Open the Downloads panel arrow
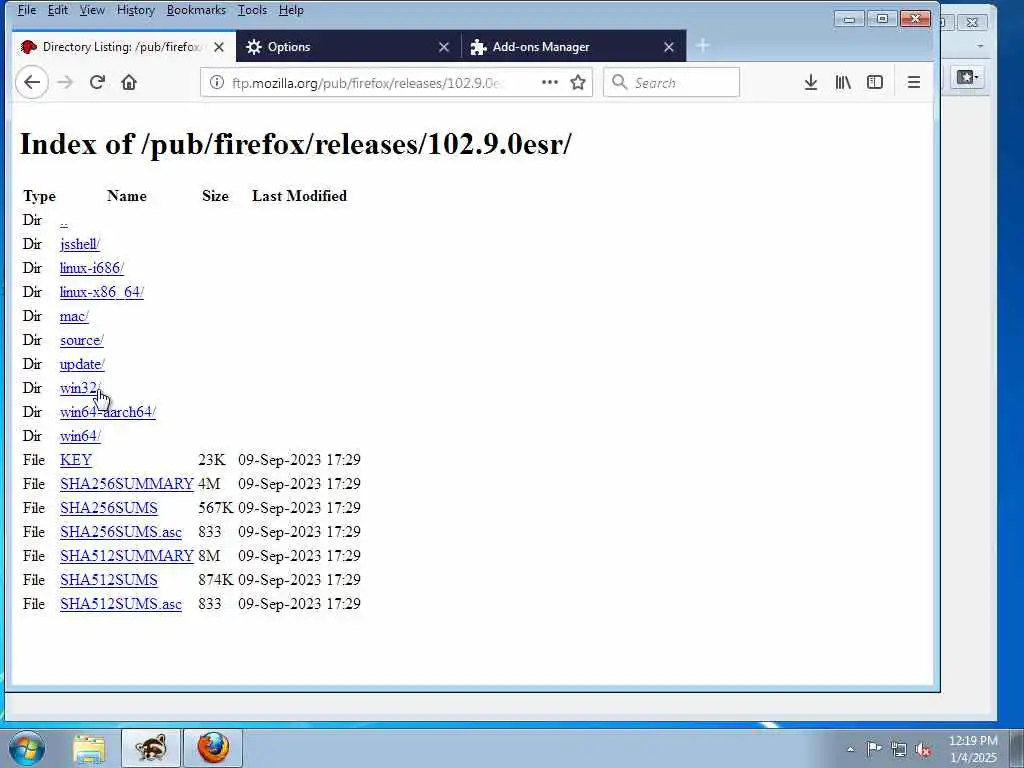This screenshot has width=1024, height=768. pyautogui.click(x=810, y=82)
